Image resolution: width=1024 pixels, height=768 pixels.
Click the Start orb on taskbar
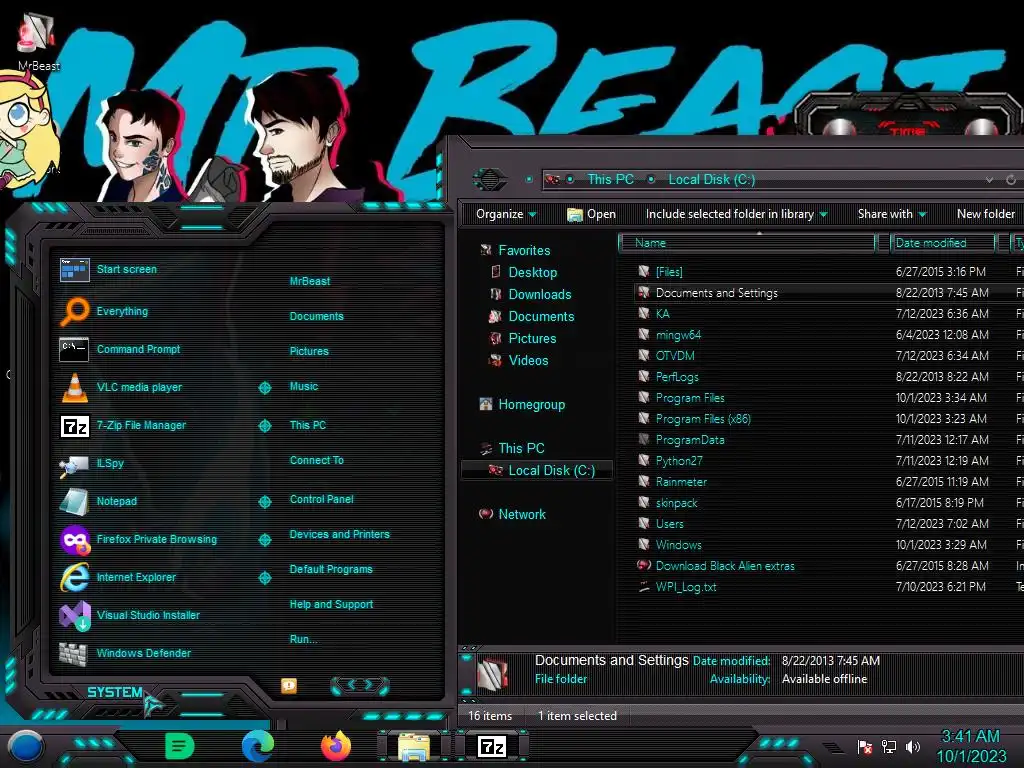coord(25,747)
